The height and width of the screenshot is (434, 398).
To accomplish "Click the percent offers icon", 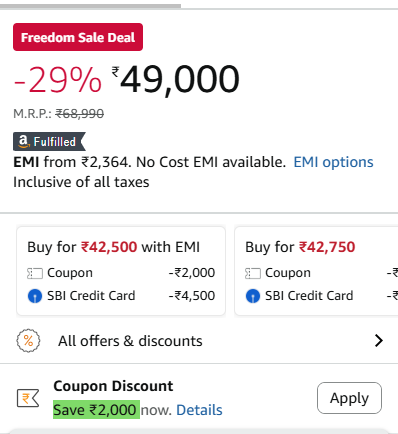I will tap(28, 341).
